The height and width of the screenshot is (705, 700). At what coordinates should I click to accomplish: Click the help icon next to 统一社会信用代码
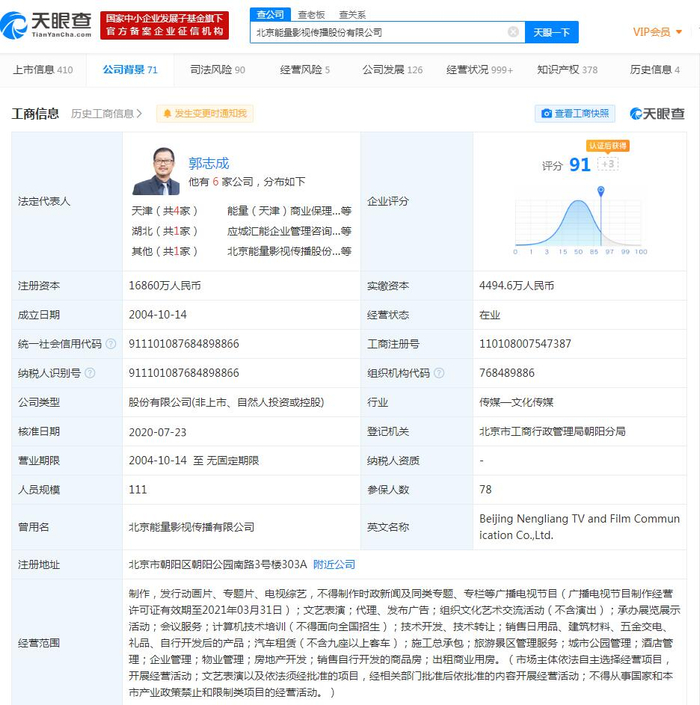click(111, 344)
